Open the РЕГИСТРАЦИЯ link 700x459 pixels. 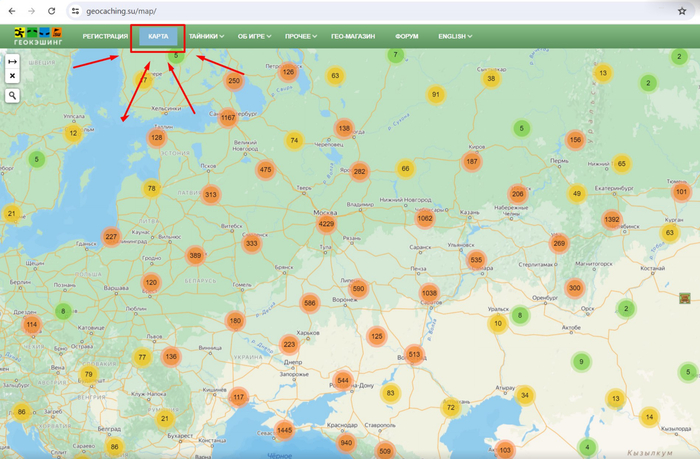[105, 36]
